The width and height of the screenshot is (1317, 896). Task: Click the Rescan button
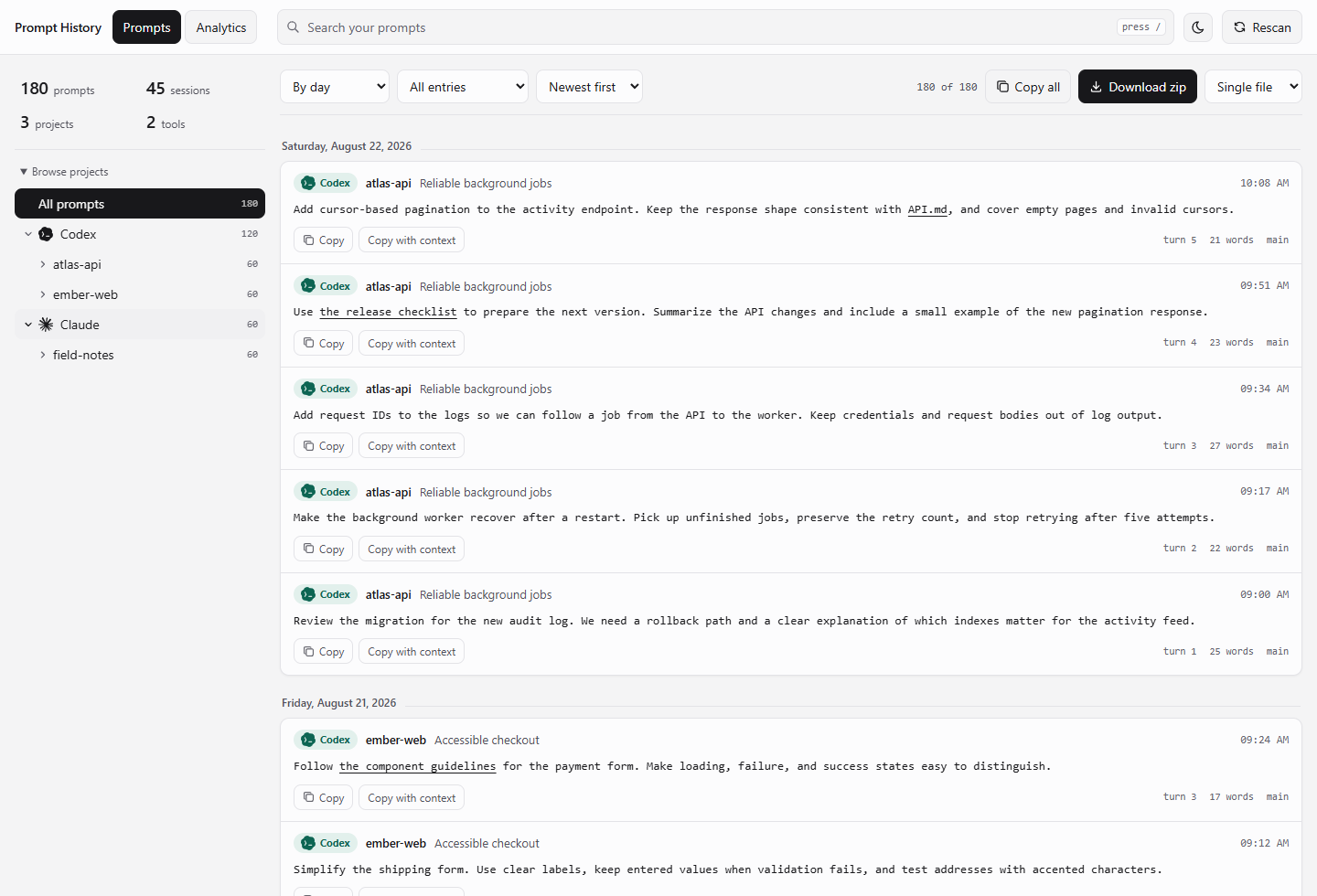coord(1262,27)
